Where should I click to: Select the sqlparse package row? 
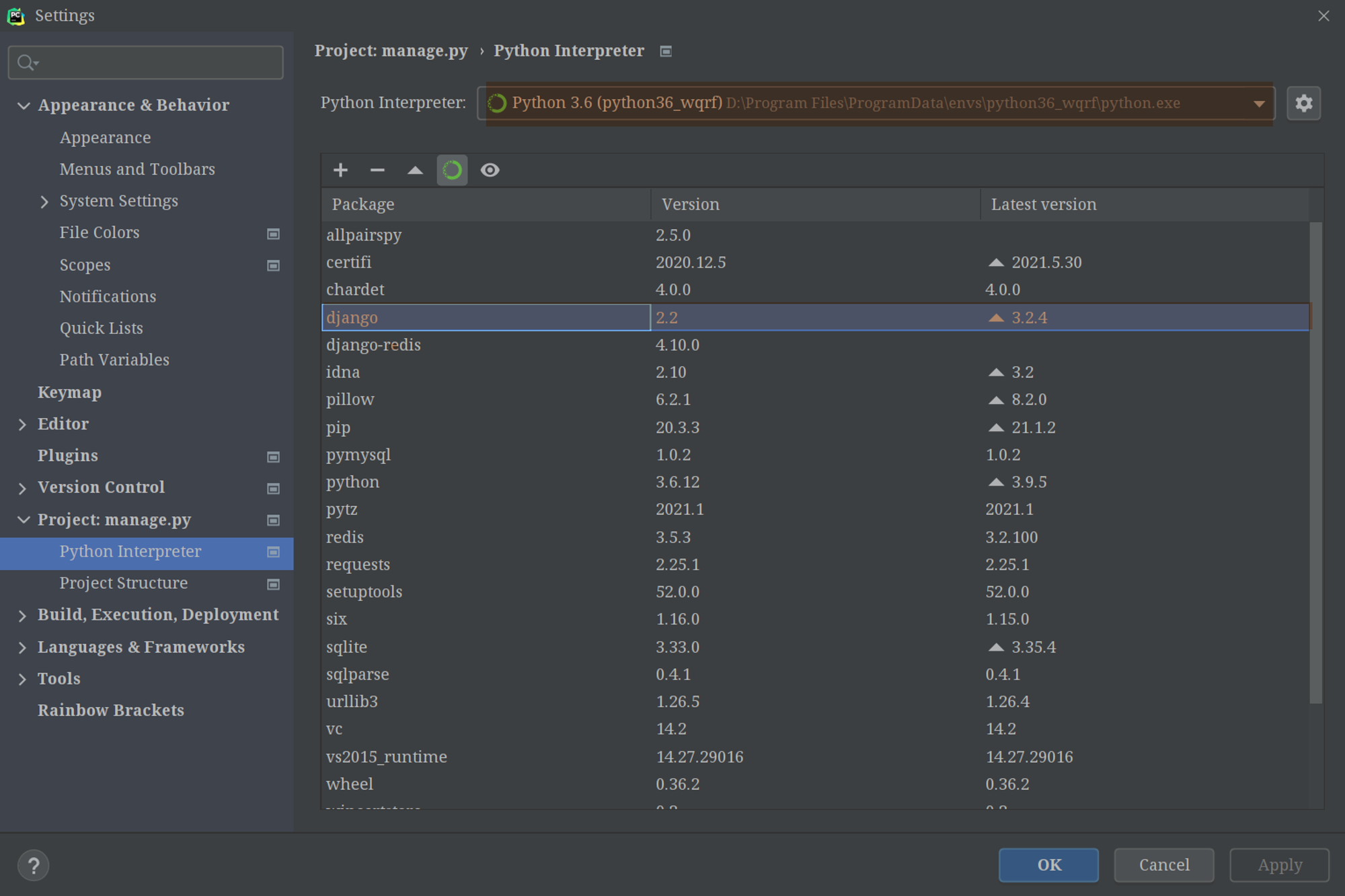(815, 674)
